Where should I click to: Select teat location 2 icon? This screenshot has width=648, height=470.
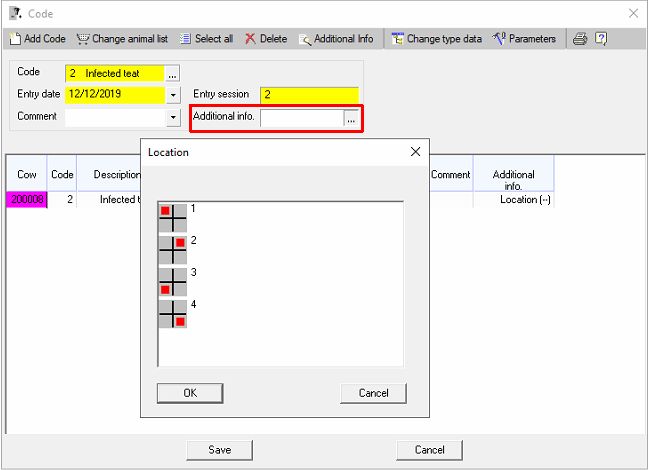(173, 249)
